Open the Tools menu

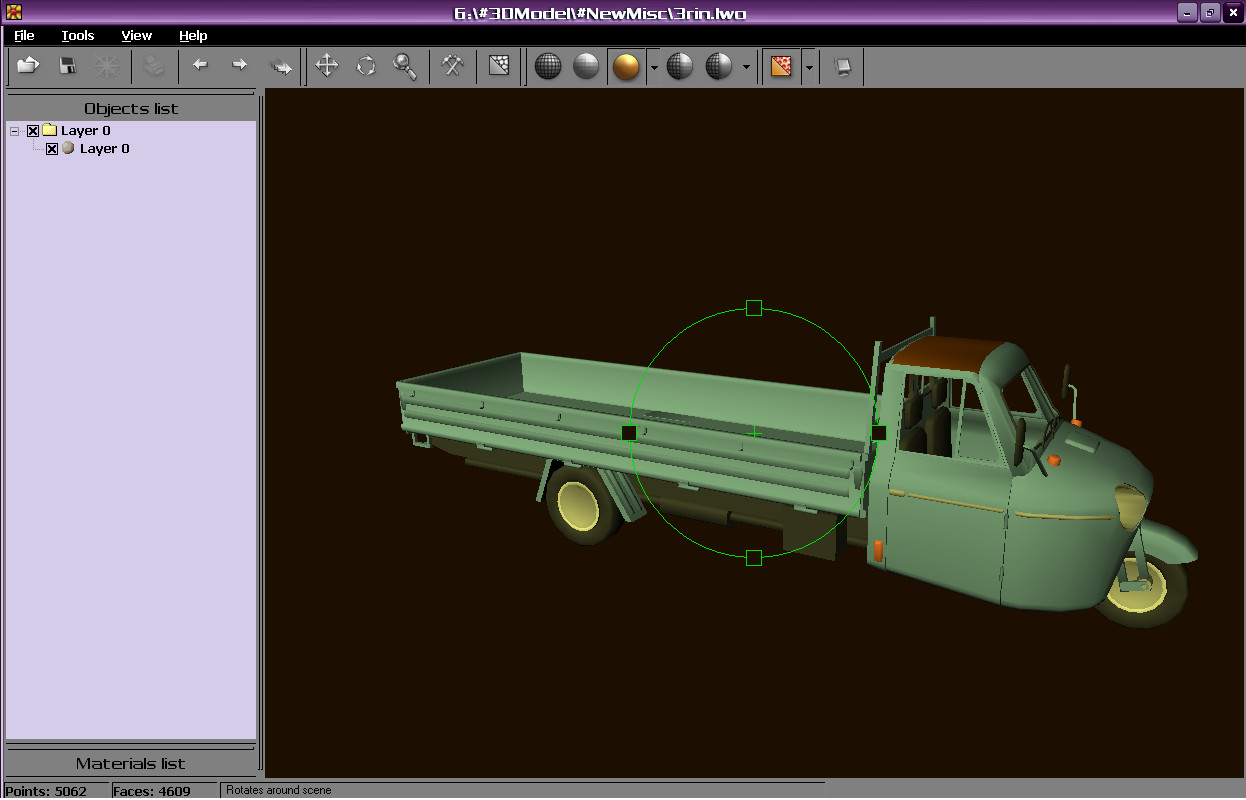point(77,35)
